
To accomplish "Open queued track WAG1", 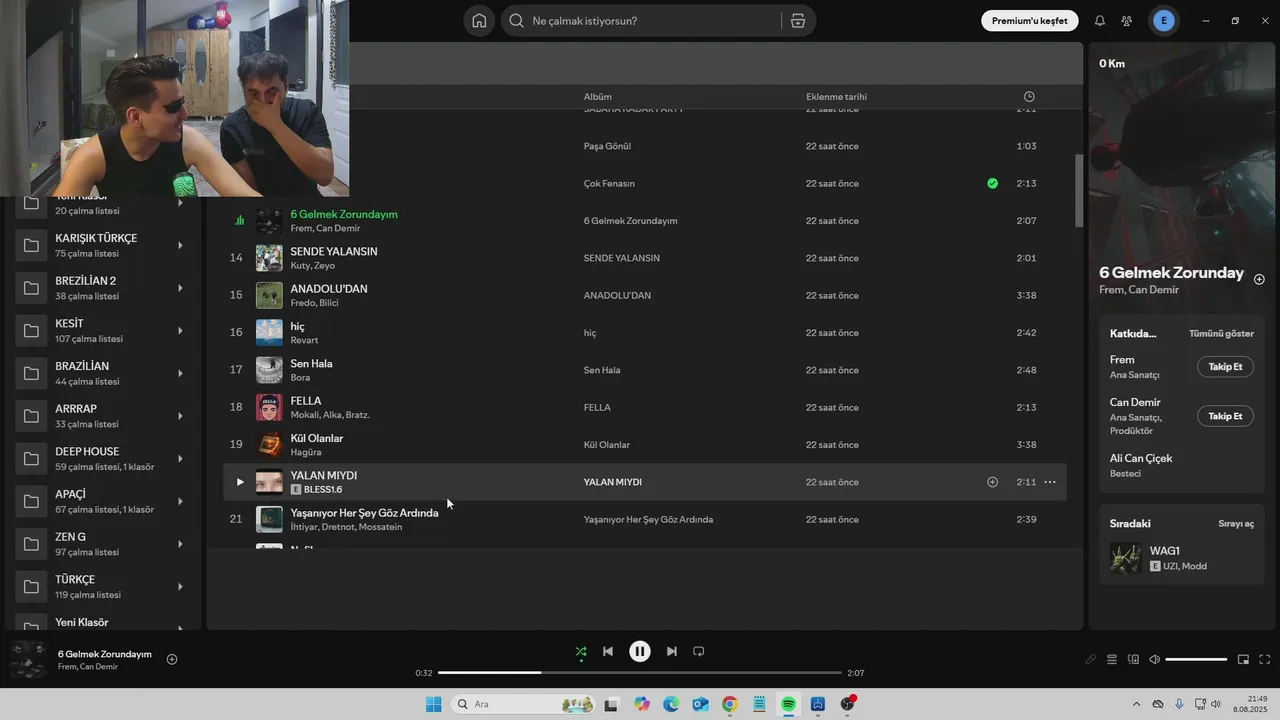I will [x=1165, y=550].
